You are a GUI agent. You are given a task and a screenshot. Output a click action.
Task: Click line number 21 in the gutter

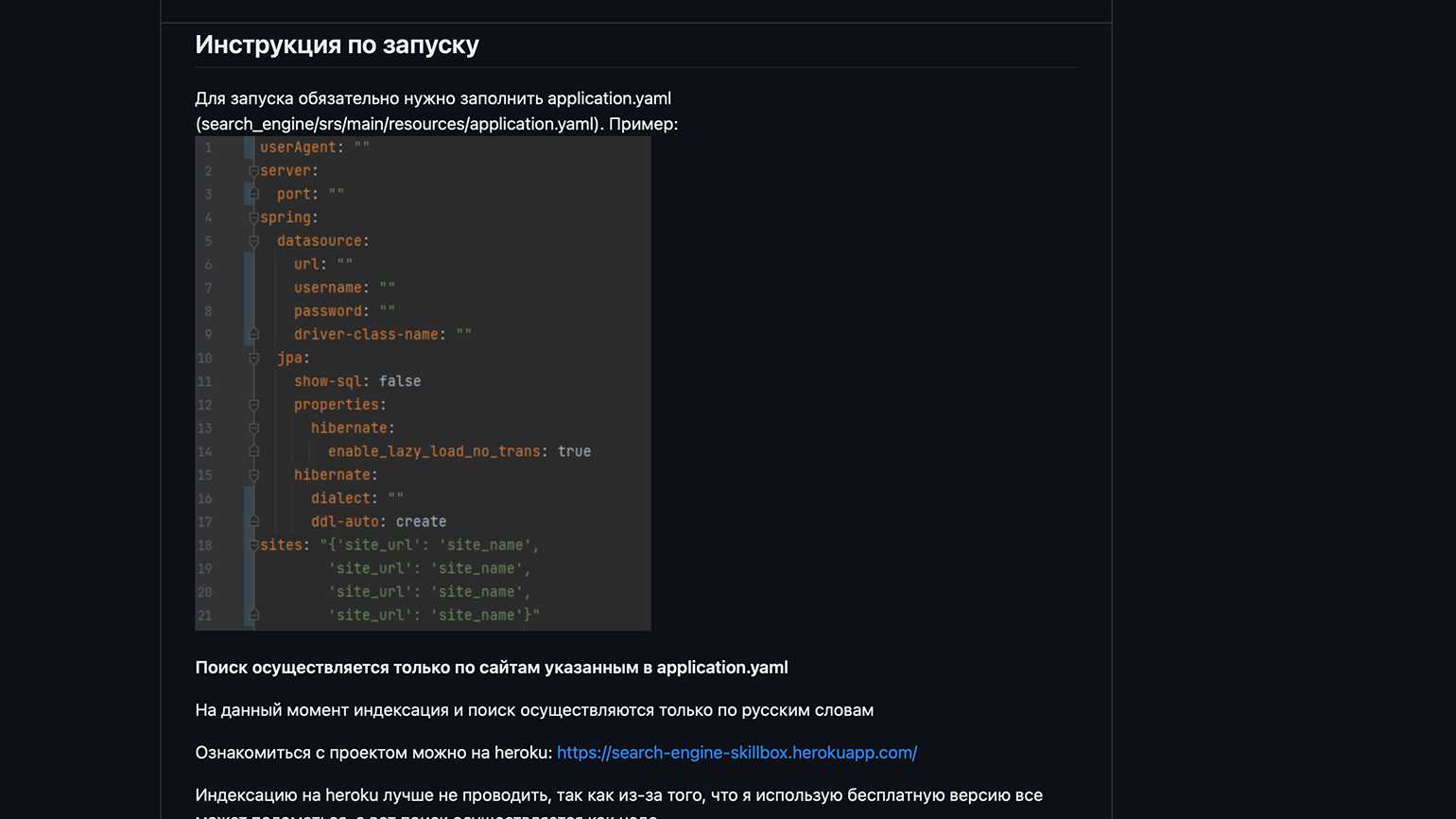[205, 616]
